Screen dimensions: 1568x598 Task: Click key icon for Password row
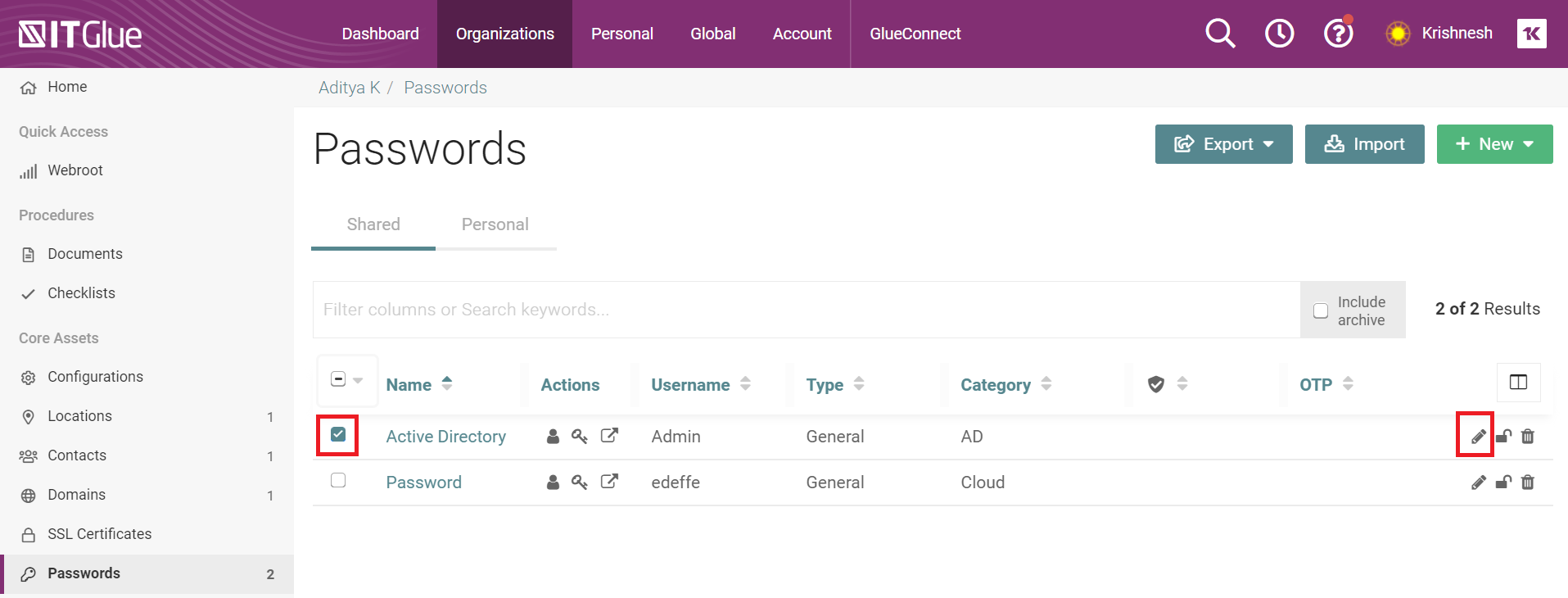point(579,482)
